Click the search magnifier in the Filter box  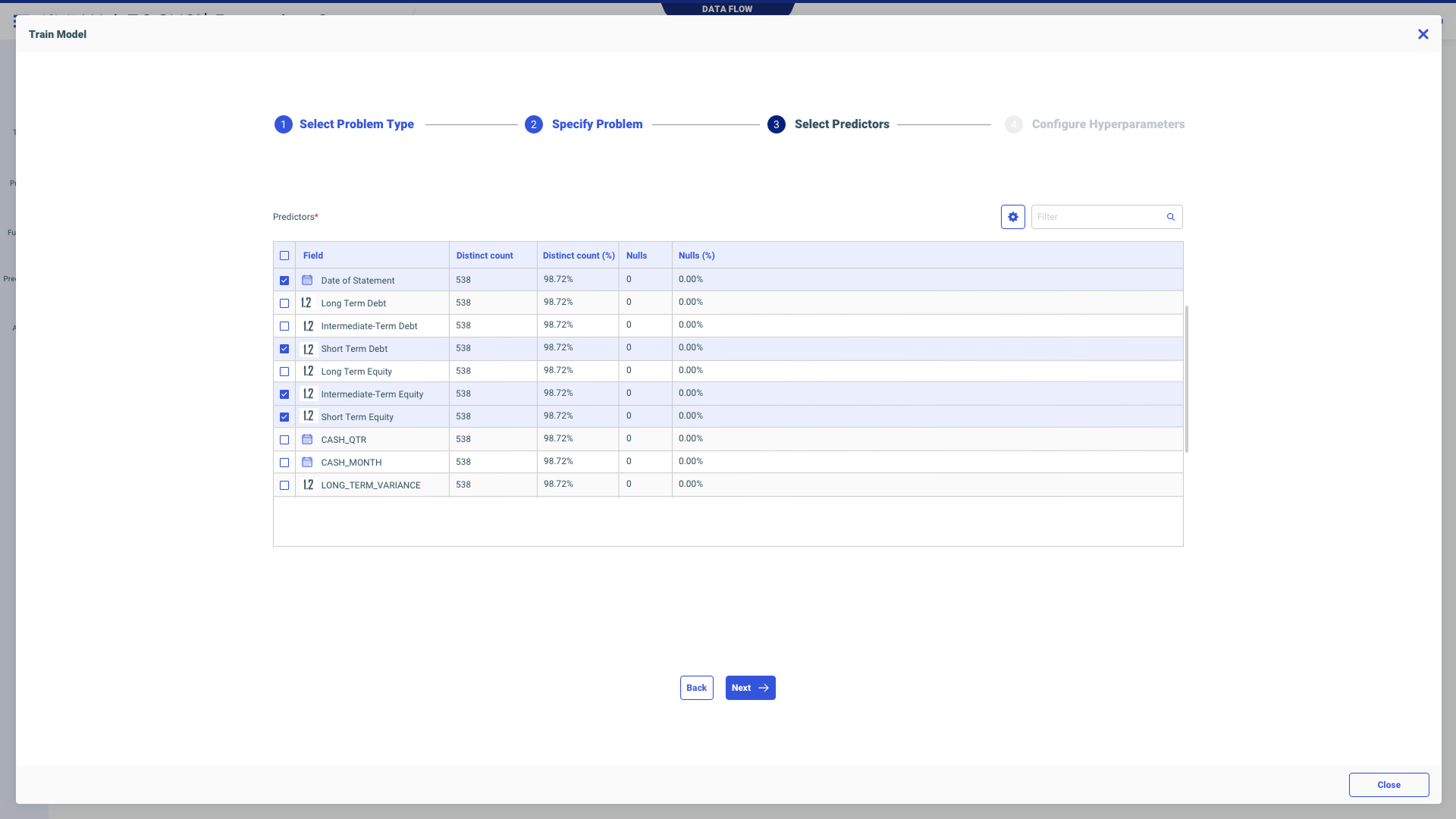click(x=1170, y=217)
